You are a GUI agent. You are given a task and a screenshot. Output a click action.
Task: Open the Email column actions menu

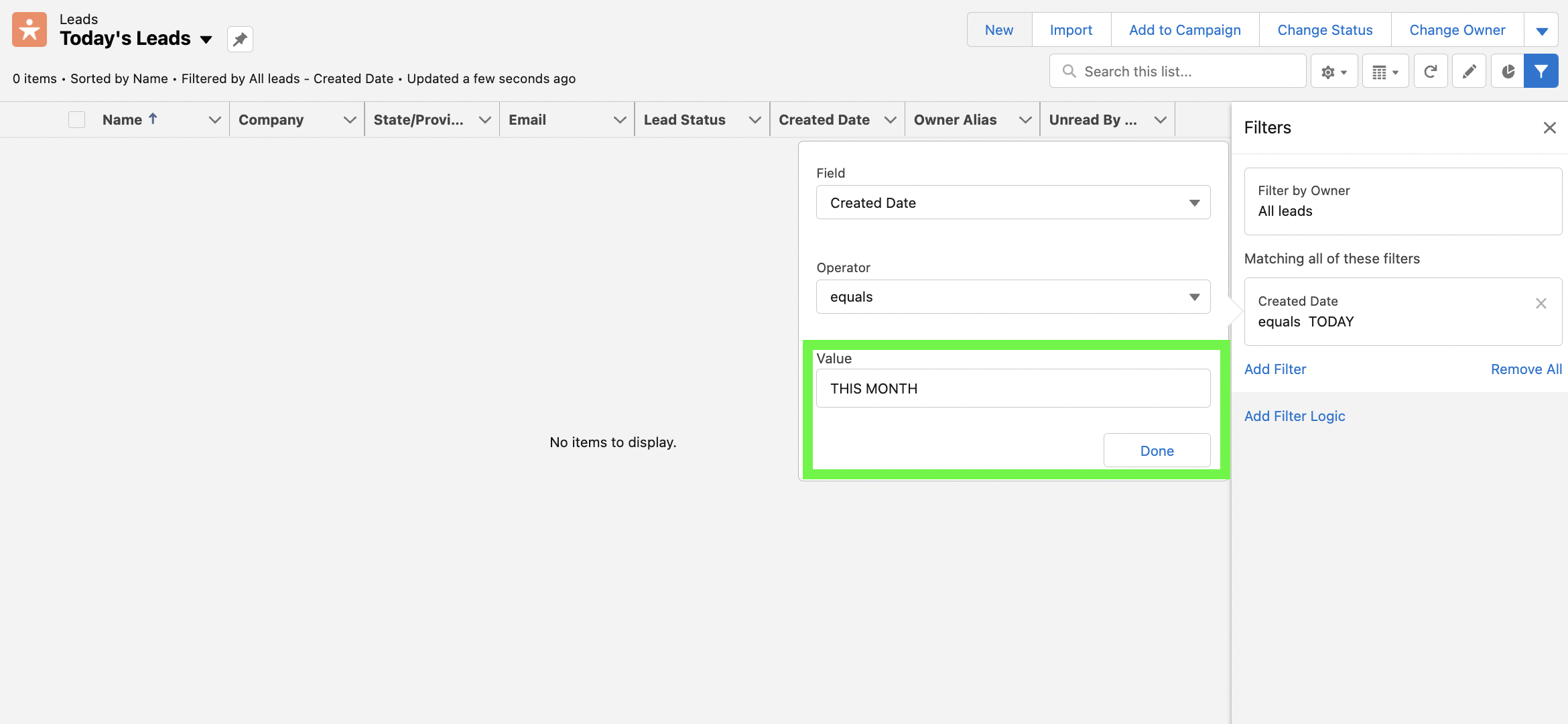pyautogui.click(x=620, y=119)
